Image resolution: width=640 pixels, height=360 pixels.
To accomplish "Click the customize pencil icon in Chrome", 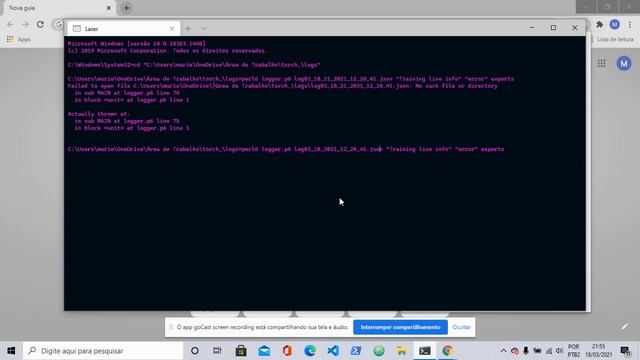I will (x=625, y=326).
